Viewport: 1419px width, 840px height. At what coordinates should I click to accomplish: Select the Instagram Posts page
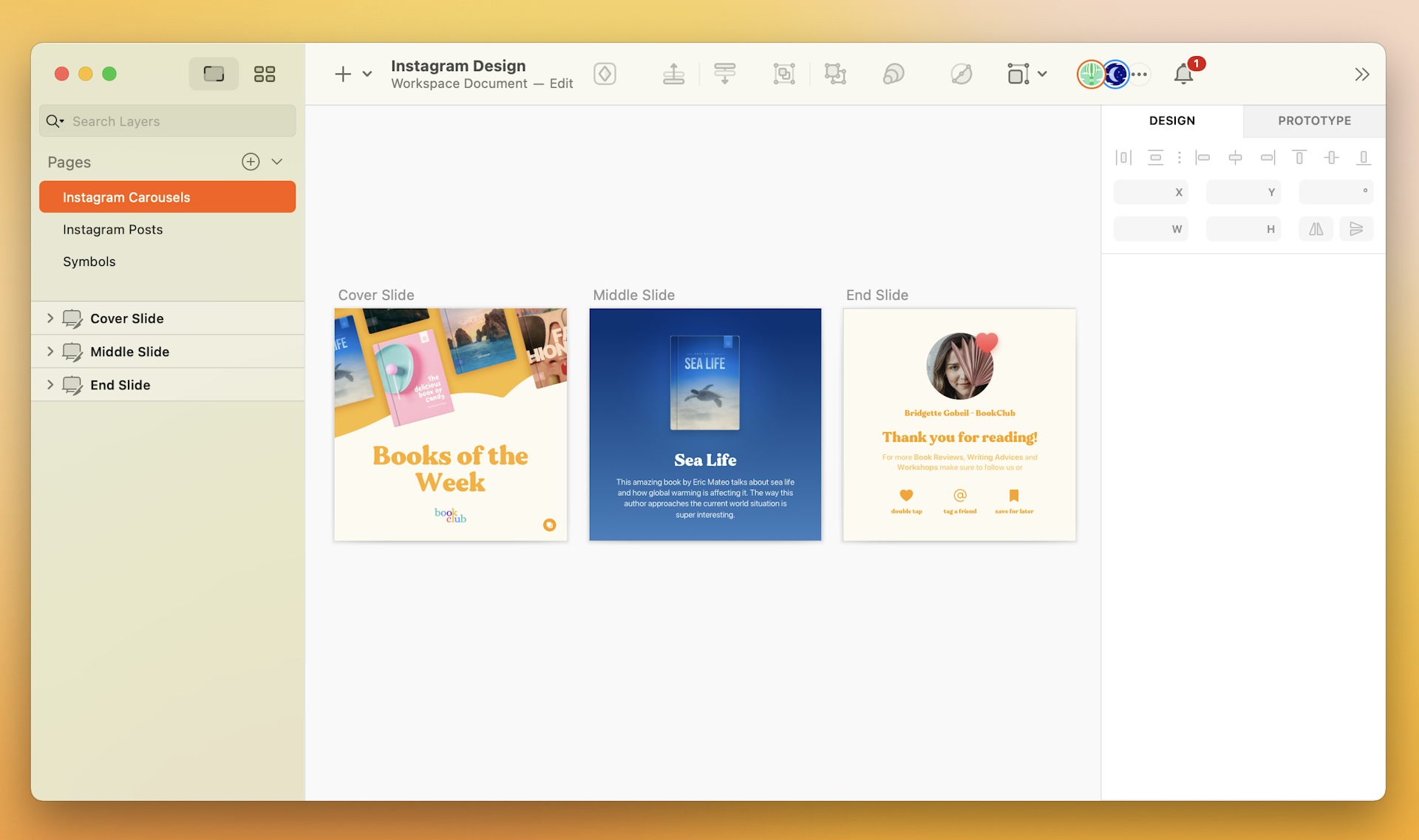point(112,230)
